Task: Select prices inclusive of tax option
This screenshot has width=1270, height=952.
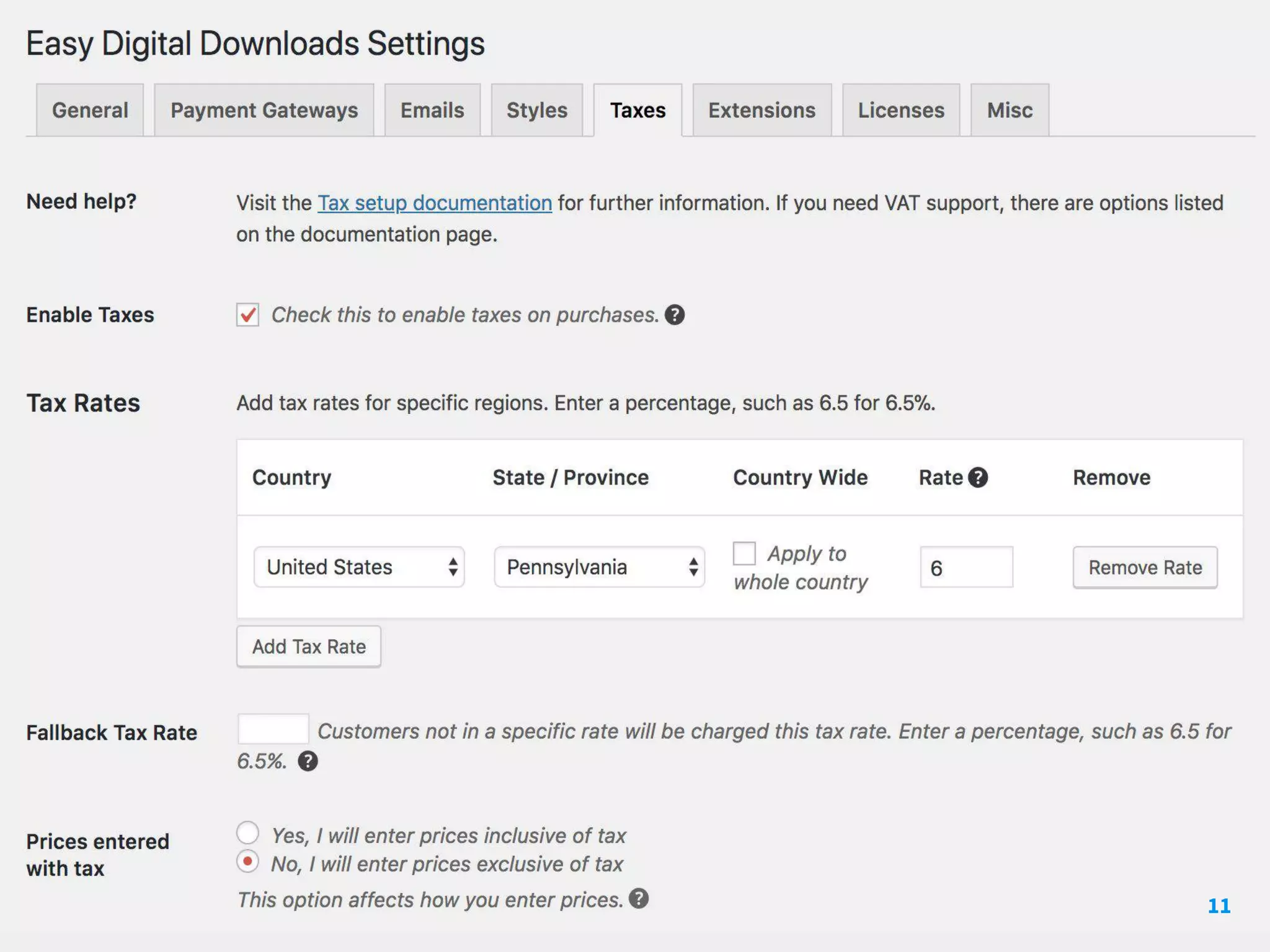Action: pos(247,832)
